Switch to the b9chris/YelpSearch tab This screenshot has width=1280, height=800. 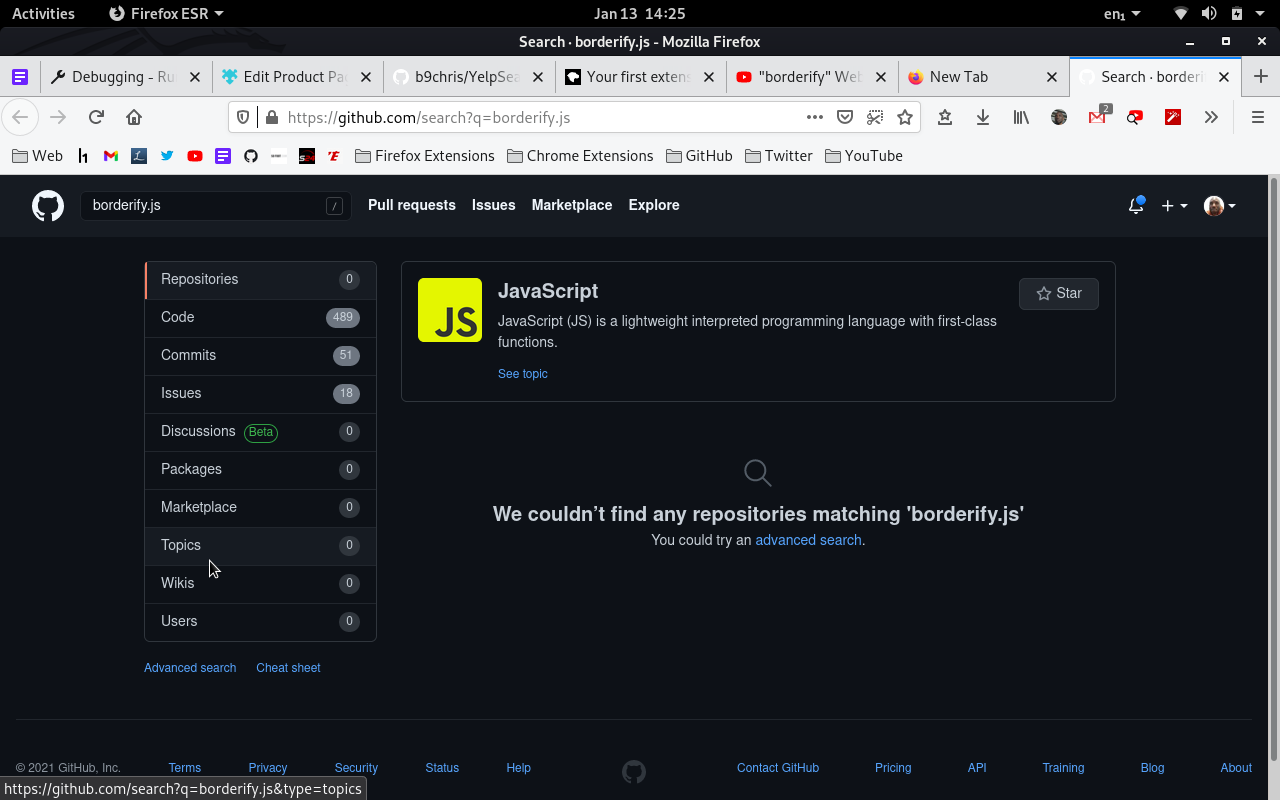tap(469, 77)
